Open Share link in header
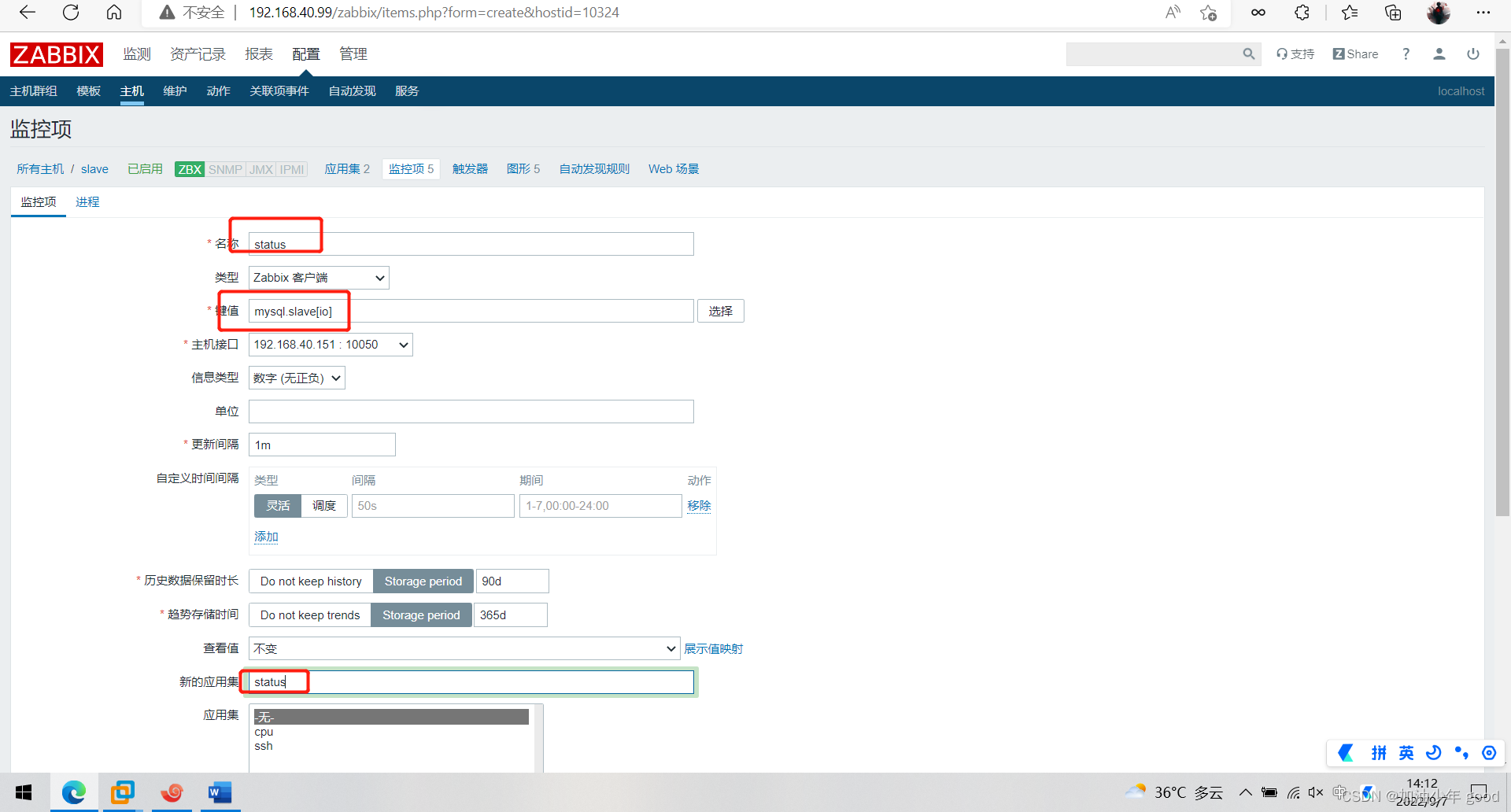 [x=1355, y=54]
